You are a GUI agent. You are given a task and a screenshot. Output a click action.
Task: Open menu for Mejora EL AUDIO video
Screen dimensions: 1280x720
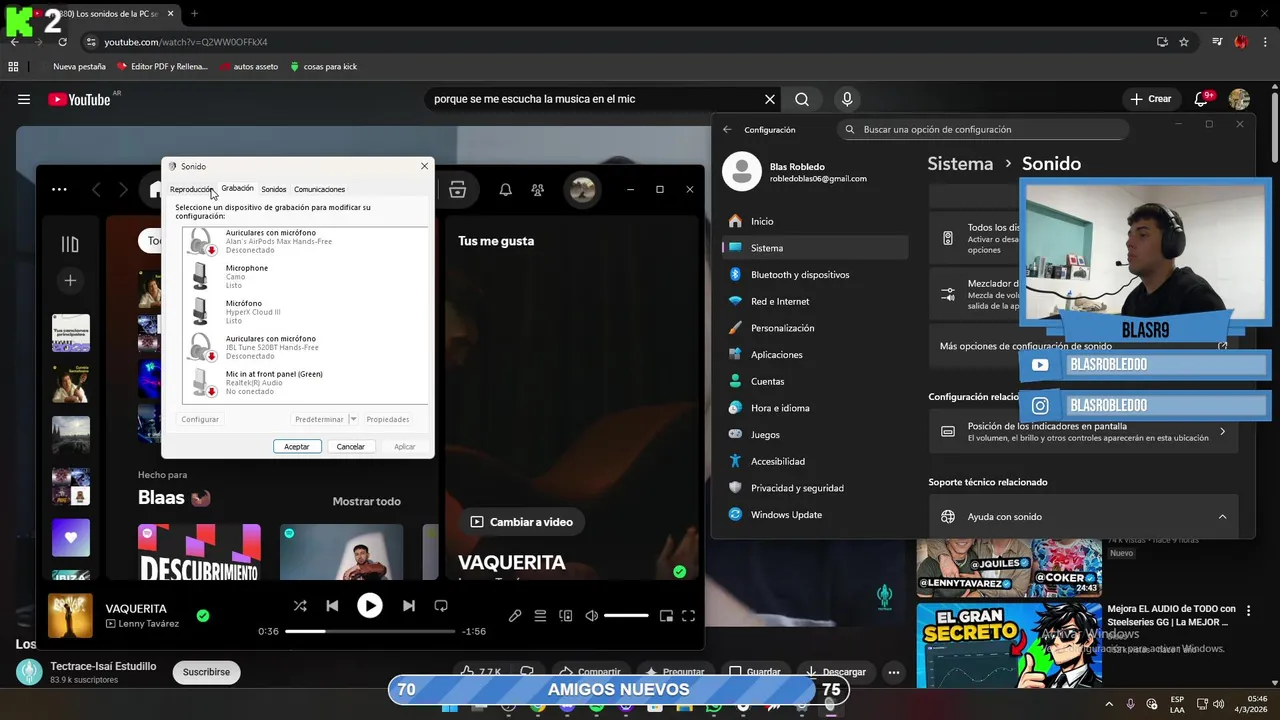[1248, 610]
